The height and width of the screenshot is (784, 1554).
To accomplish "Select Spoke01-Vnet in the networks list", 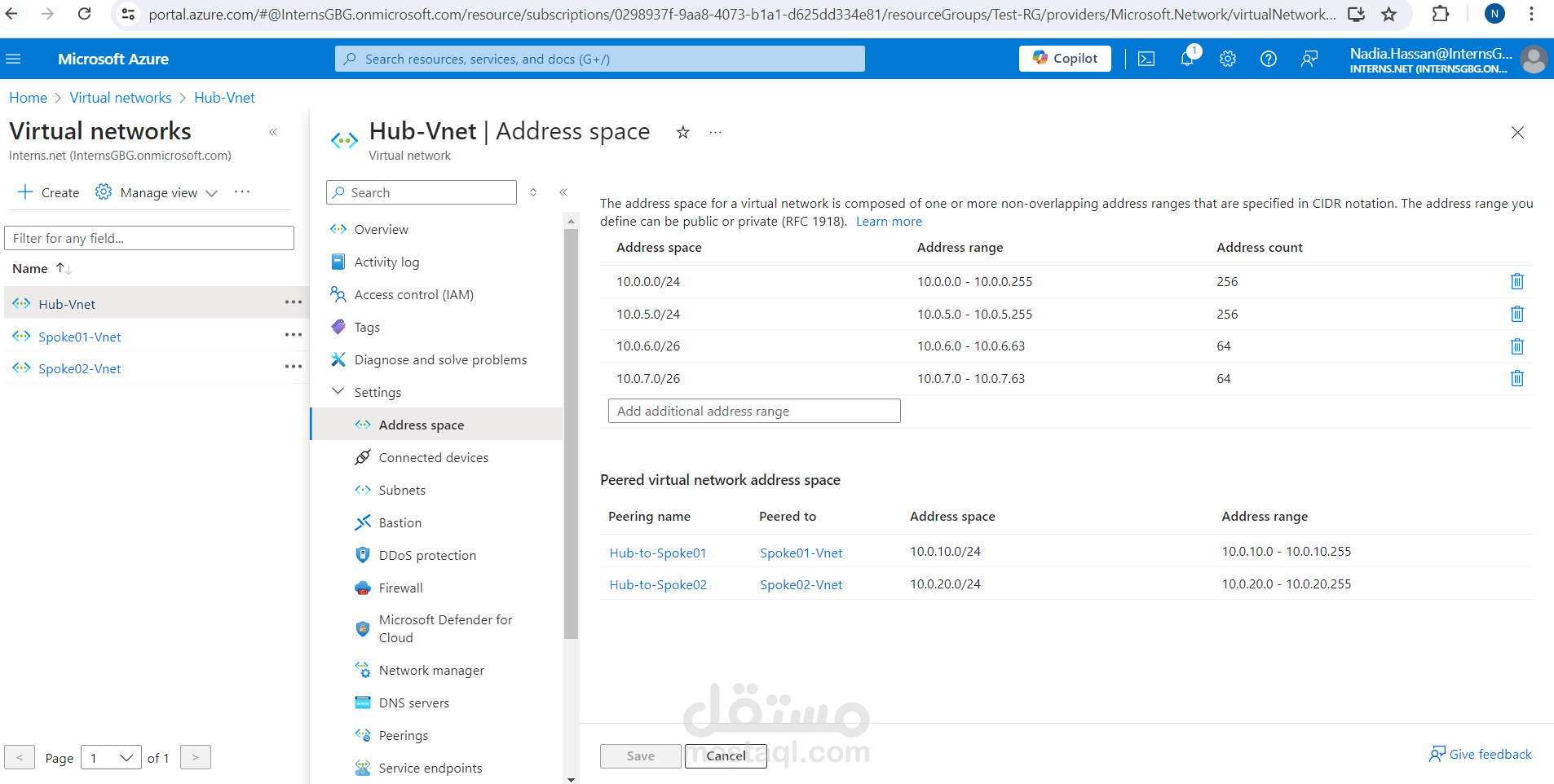I will (80, 337).
